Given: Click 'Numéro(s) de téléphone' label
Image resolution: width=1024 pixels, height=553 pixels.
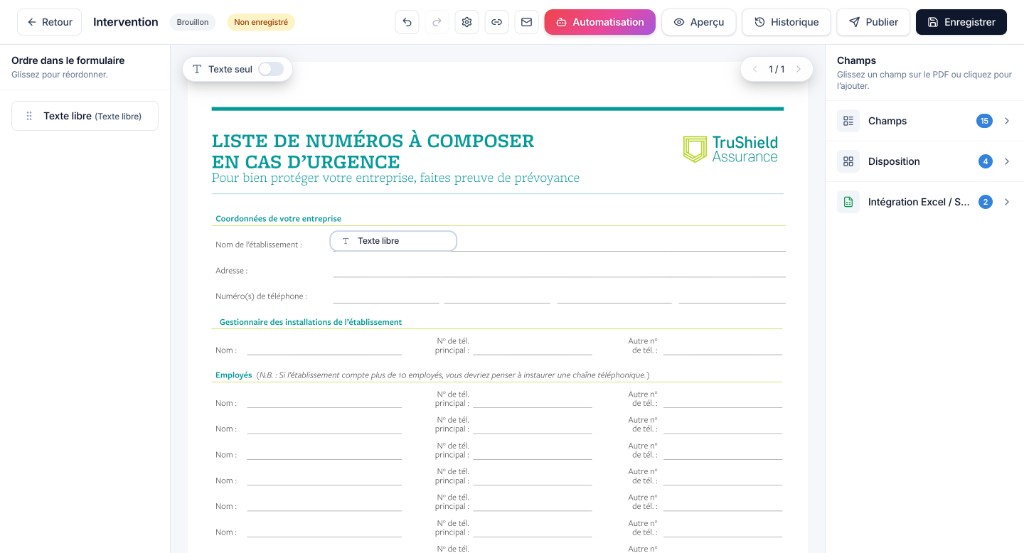Looking at the screenshot, I should pos(261,296).
